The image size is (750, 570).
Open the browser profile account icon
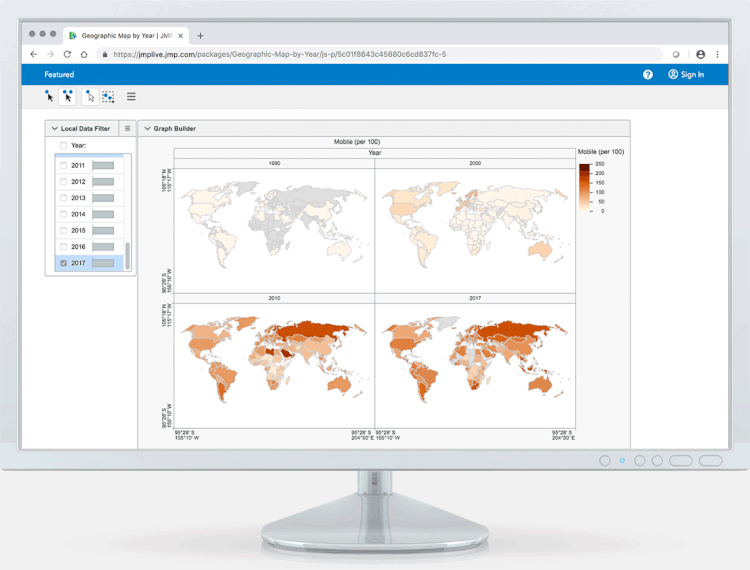(x=701, y=55)
